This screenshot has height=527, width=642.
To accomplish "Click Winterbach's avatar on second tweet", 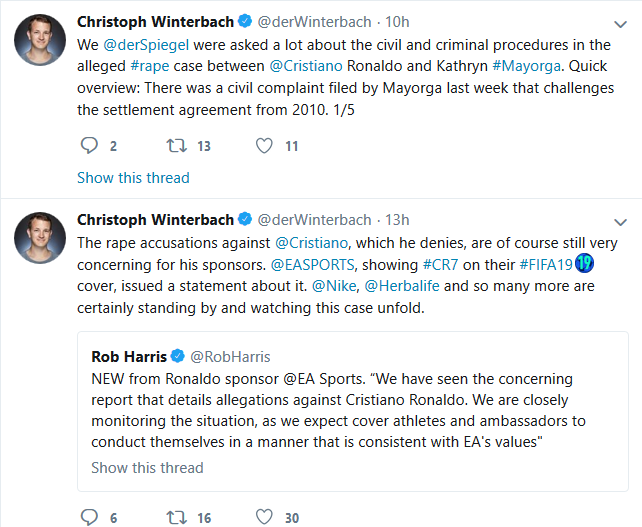I will point(40,238).
